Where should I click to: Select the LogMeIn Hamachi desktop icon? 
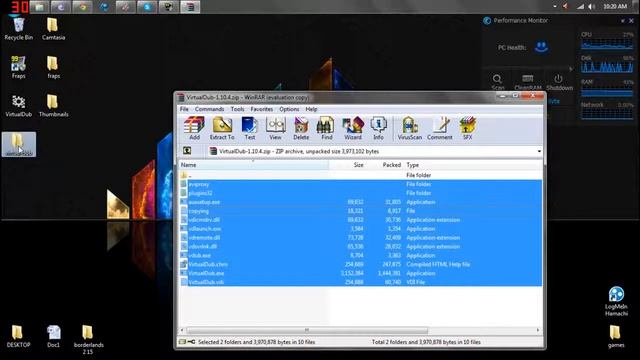tap(616, 301)
